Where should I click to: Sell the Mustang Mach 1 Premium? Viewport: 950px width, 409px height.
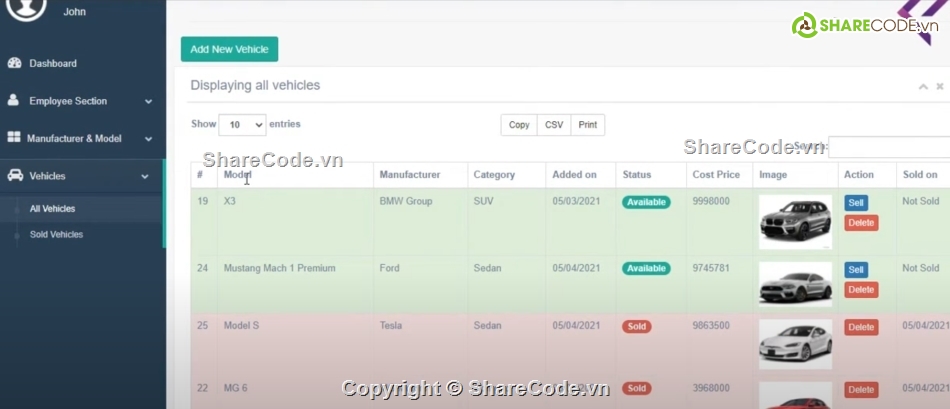856,270
